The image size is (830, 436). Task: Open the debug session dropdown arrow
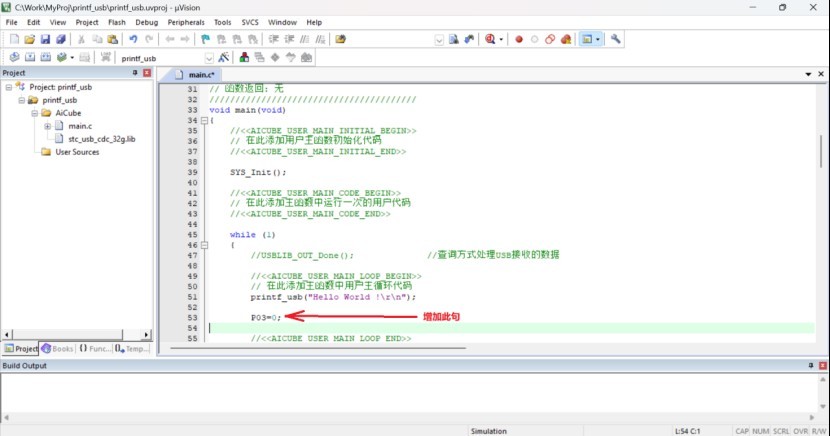click(501, 39)
